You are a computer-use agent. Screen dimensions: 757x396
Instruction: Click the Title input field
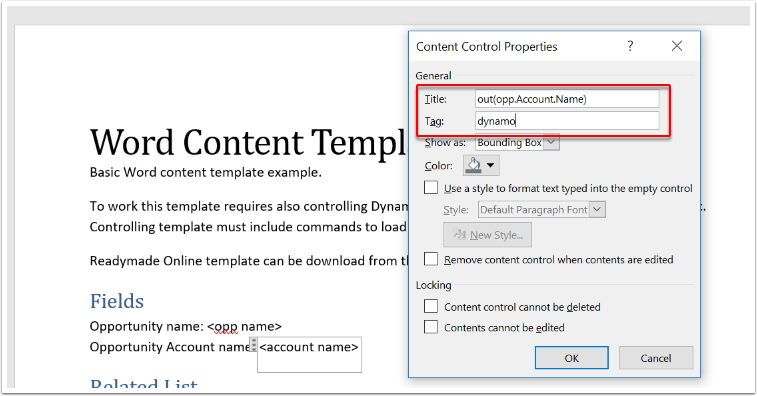coord(567,99)
